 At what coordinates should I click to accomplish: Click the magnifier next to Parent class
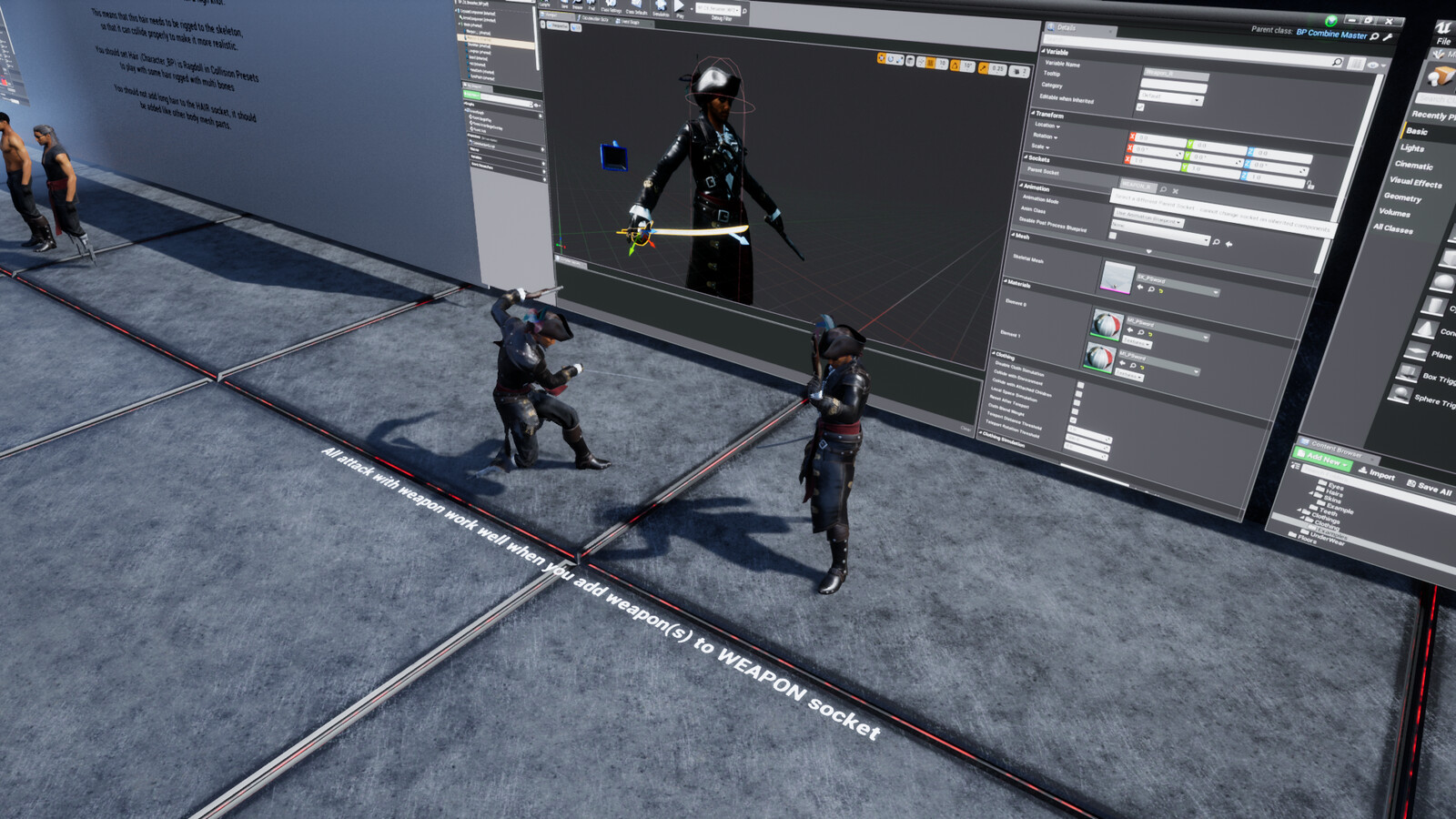tap(1374, 36)
